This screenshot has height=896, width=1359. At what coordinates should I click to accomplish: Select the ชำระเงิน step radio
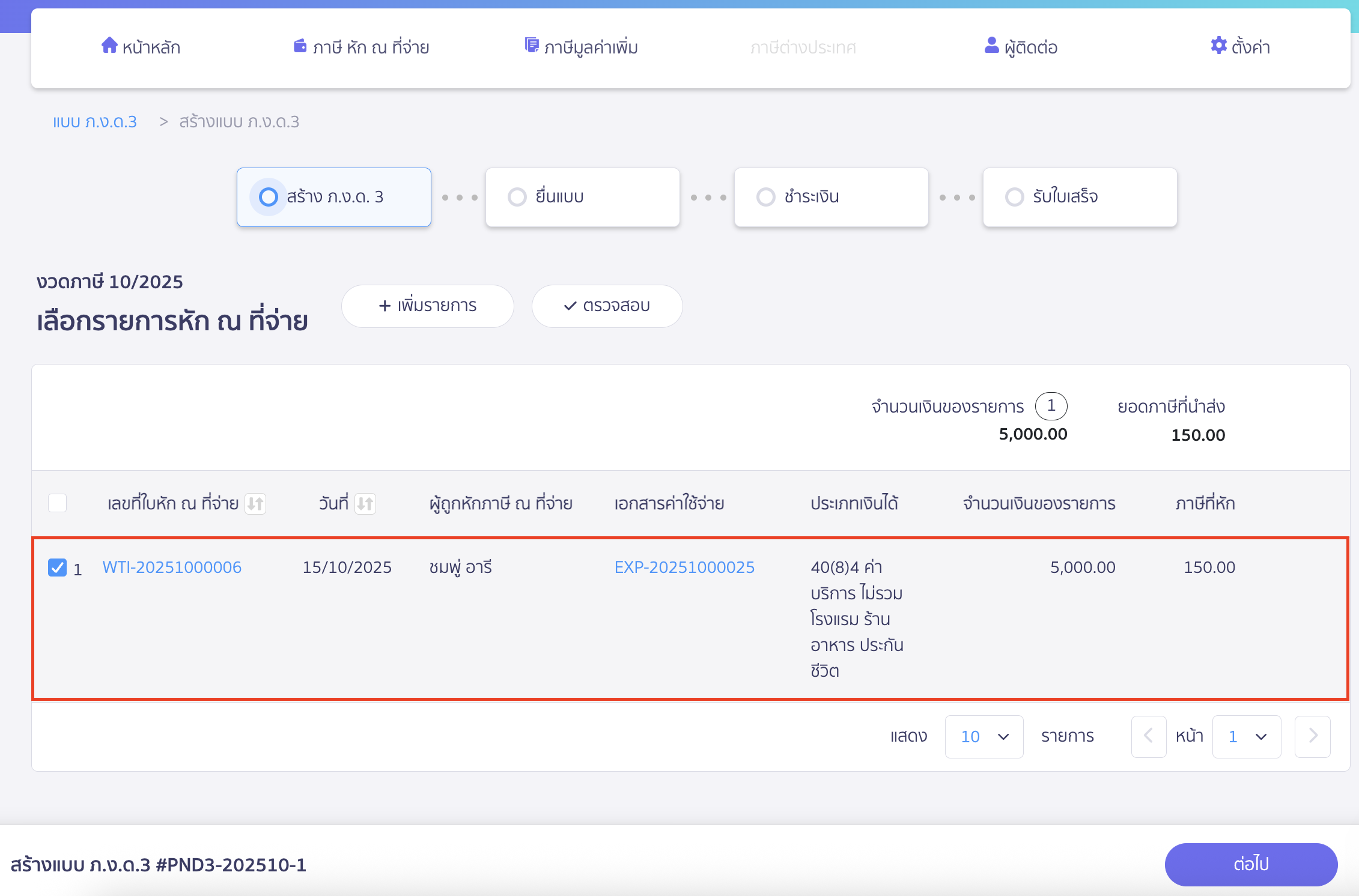tap(766, 197)
